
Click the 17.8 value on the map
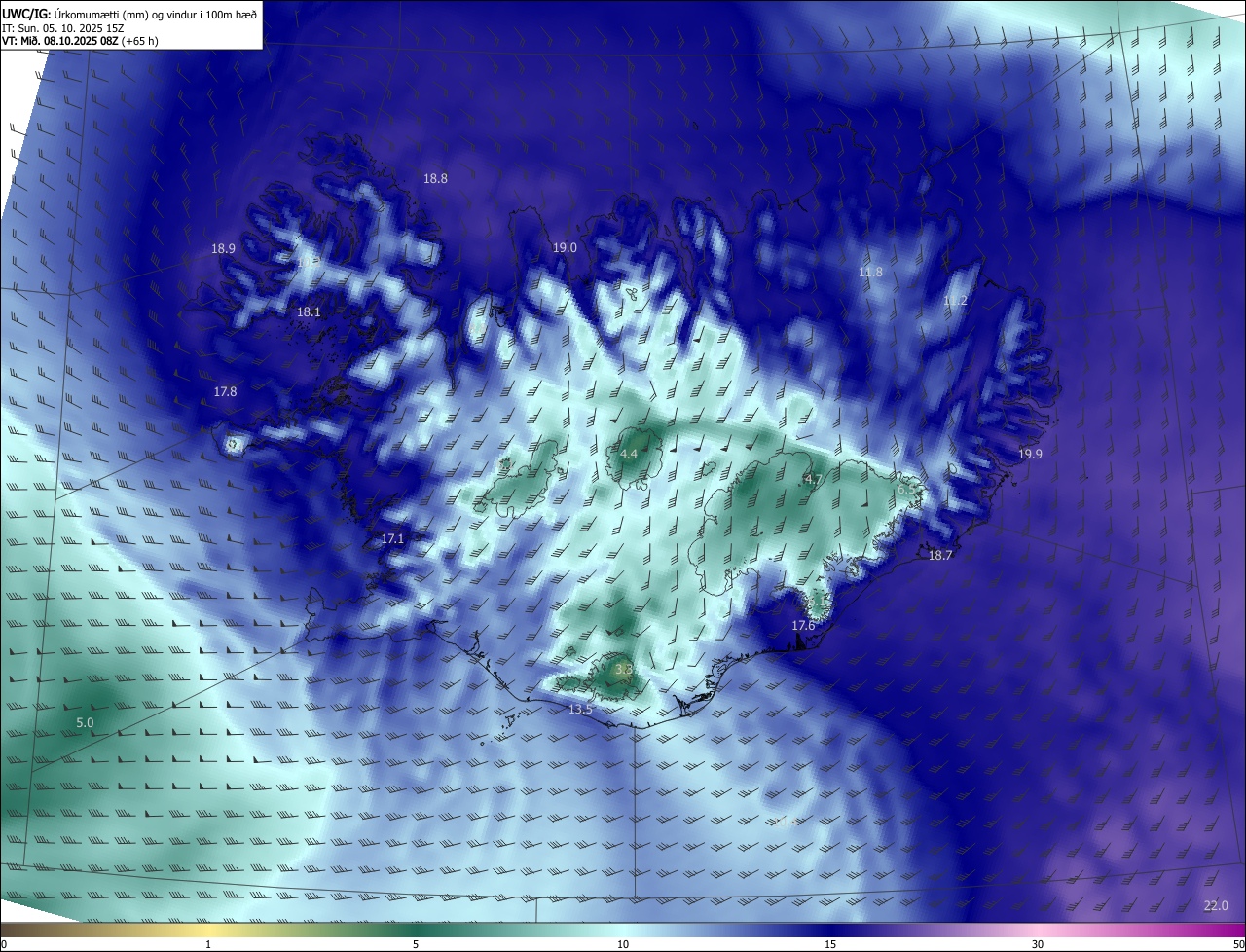pos(225,392)
